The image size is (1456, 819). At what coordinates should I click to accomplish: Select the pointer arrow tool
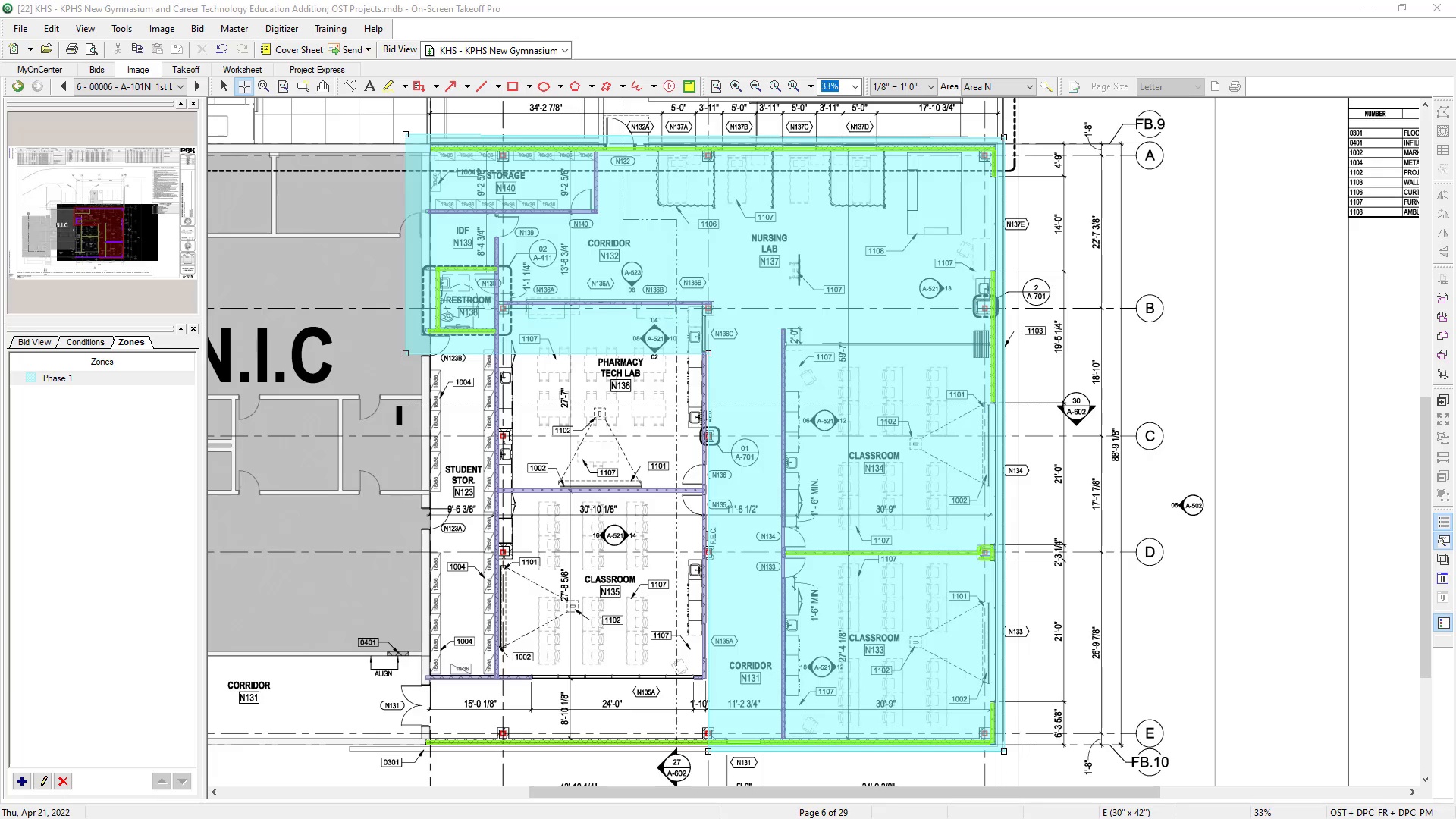pos(224,86)
